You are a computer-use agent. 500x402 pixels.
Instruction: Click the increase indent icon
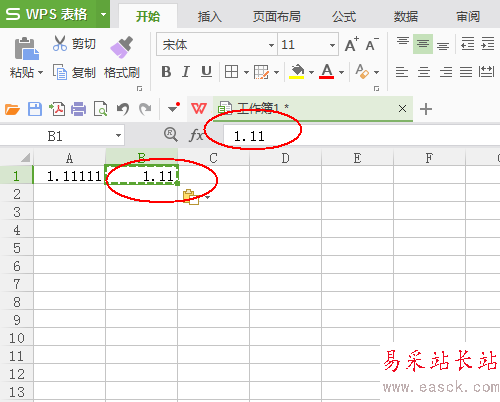[x=487, y=44]
